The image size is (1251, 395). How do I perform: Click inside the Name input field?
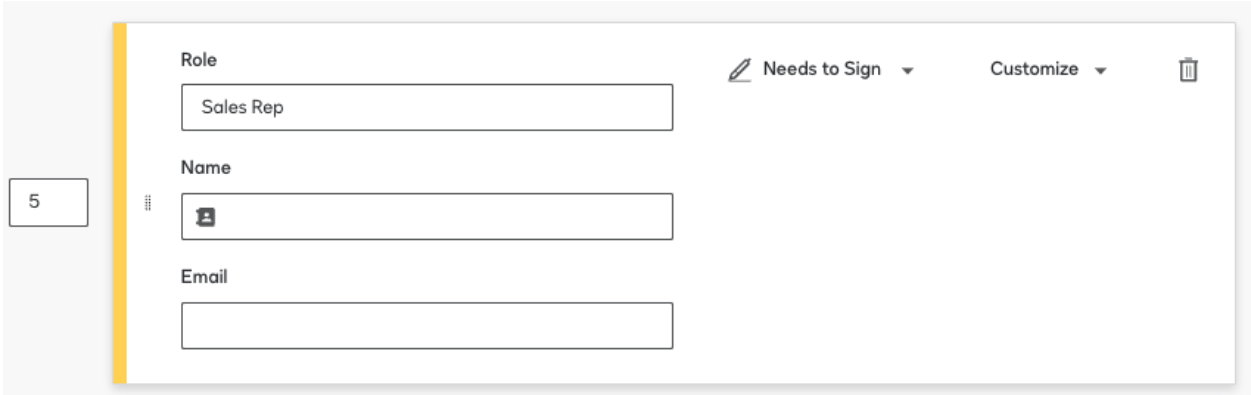(427, 216)
